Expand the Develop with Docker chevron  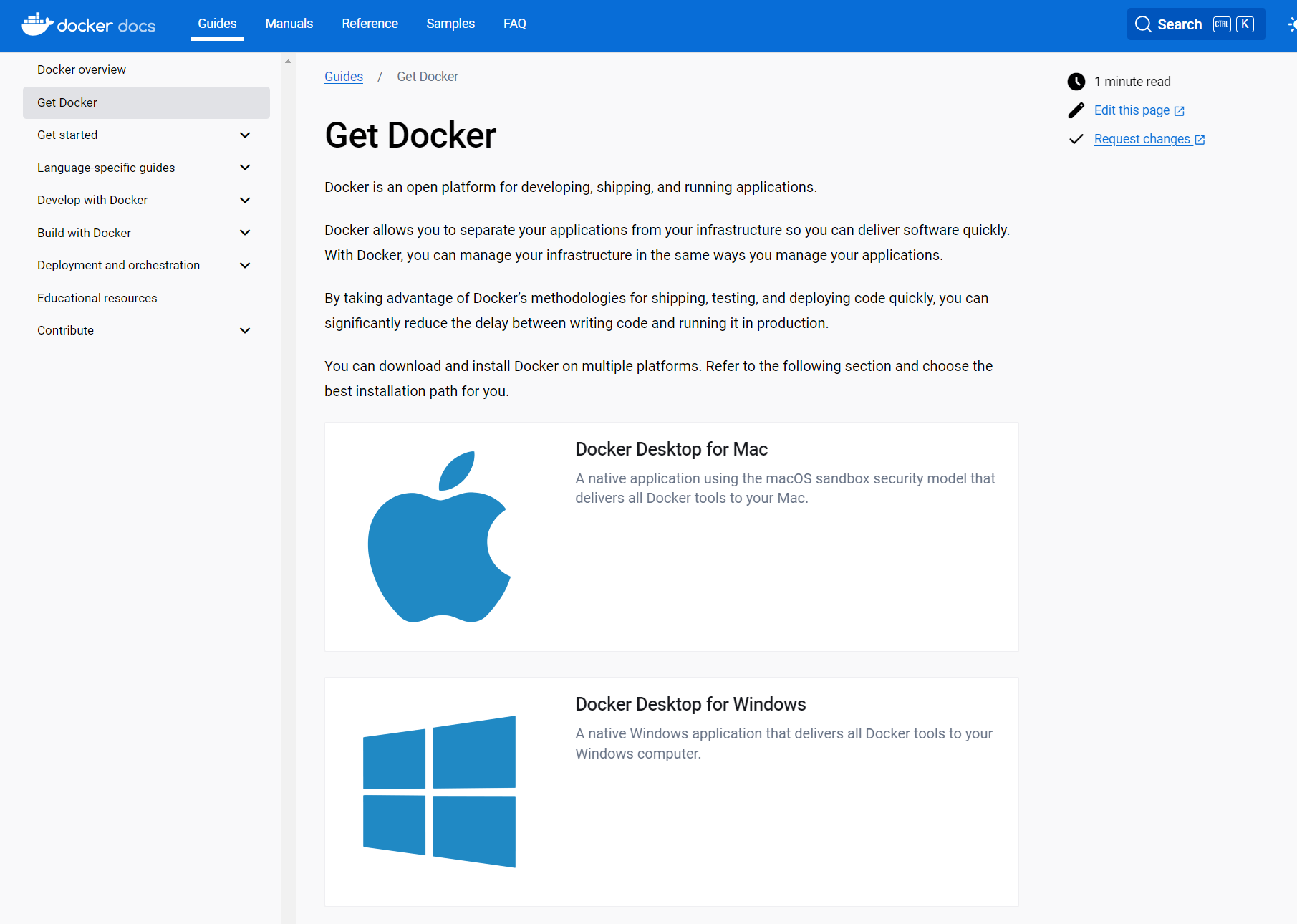coord(245,200)
